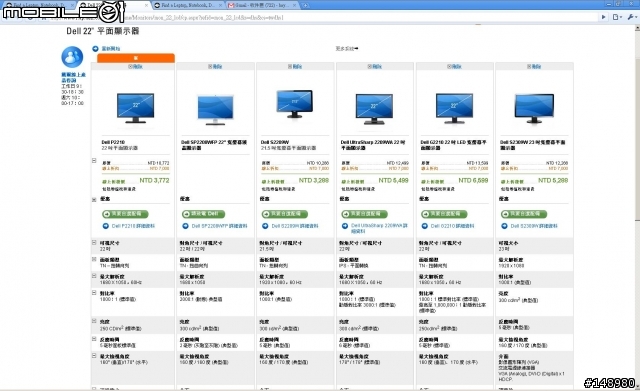Open the Dell SP2208WFP 詳細資料 link
This screenshot has height=391, width=640.
click(220, 226)
